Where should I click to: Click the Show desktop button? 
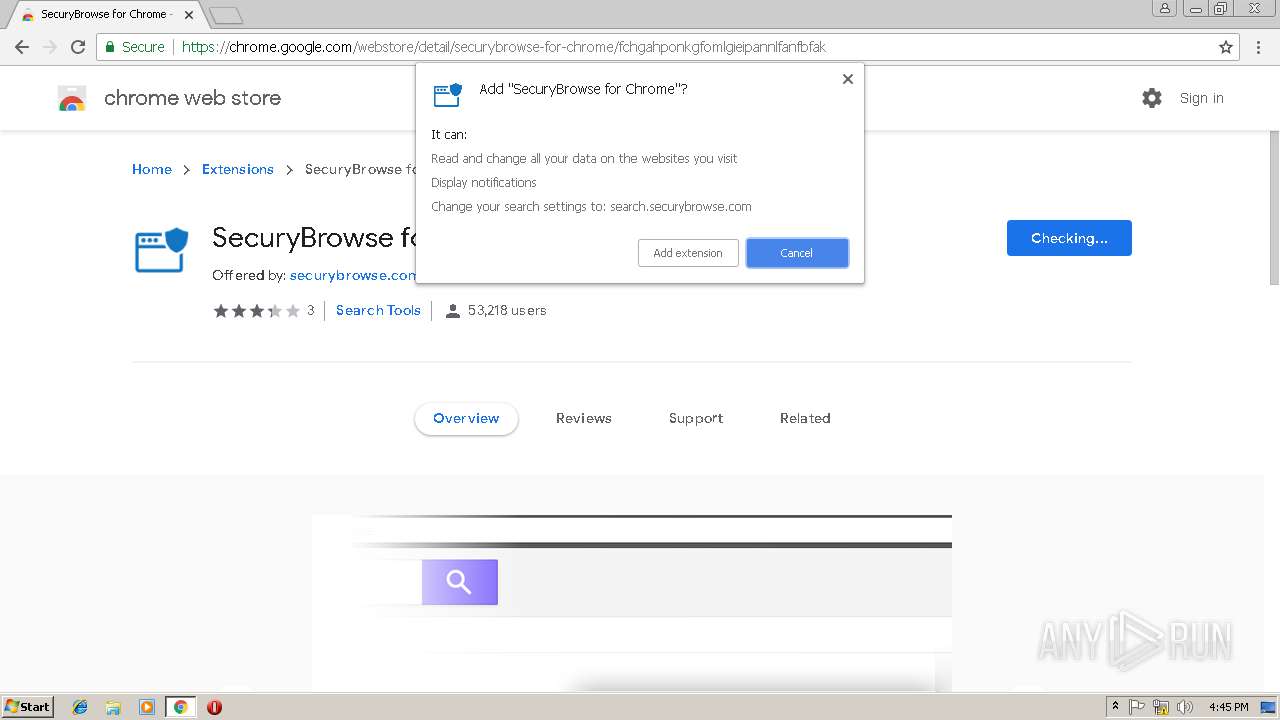(1269, 707)
